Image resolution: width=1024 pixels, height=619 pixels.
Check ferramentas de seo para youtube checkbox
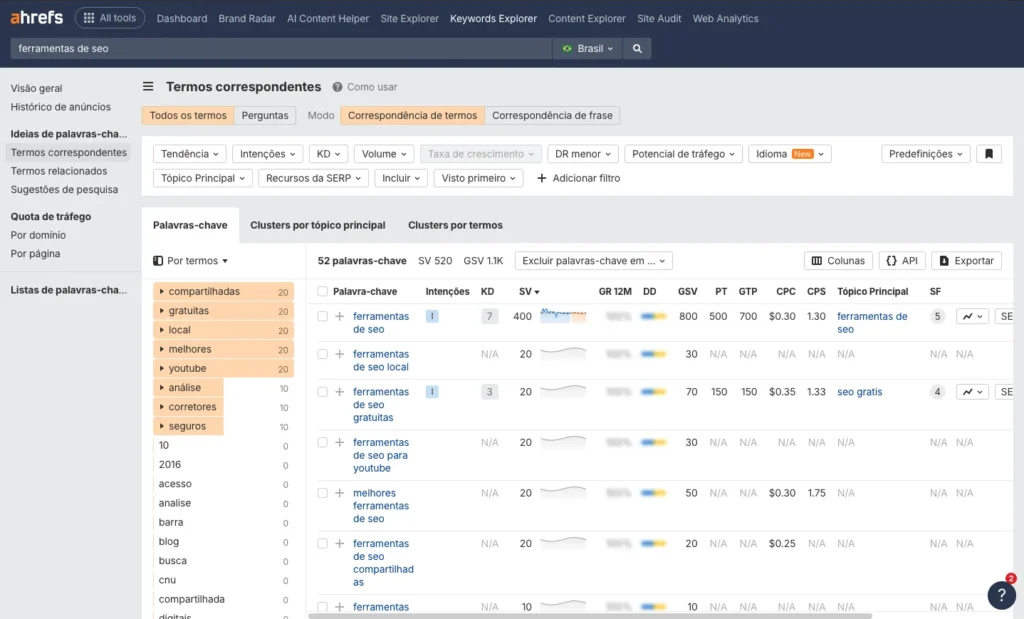pos(323,442)
